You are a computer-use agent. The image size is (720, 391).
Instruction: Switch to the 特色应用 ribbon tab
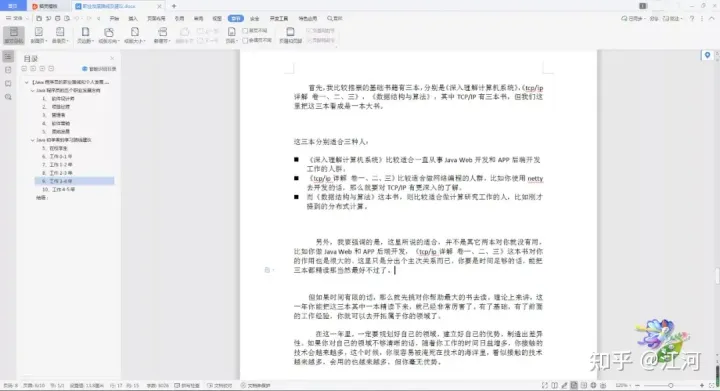point(308,18)
